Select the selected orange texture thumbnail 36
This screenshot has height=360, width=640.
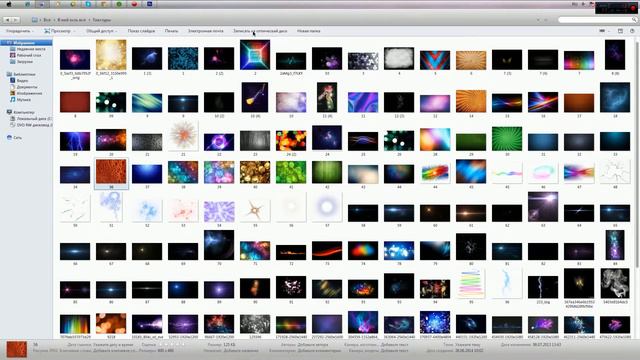111,172
